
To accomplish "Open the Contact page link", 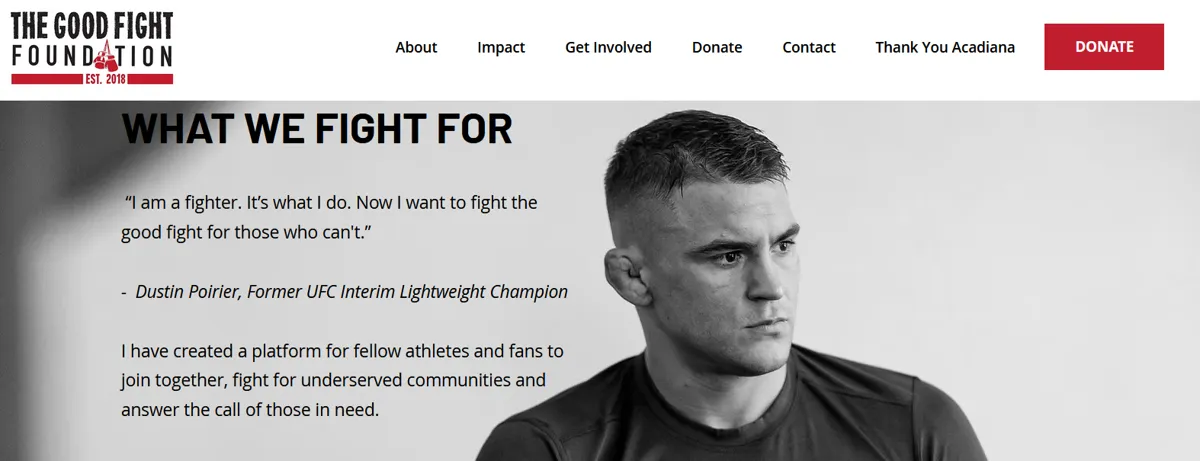I will (809, 47).
